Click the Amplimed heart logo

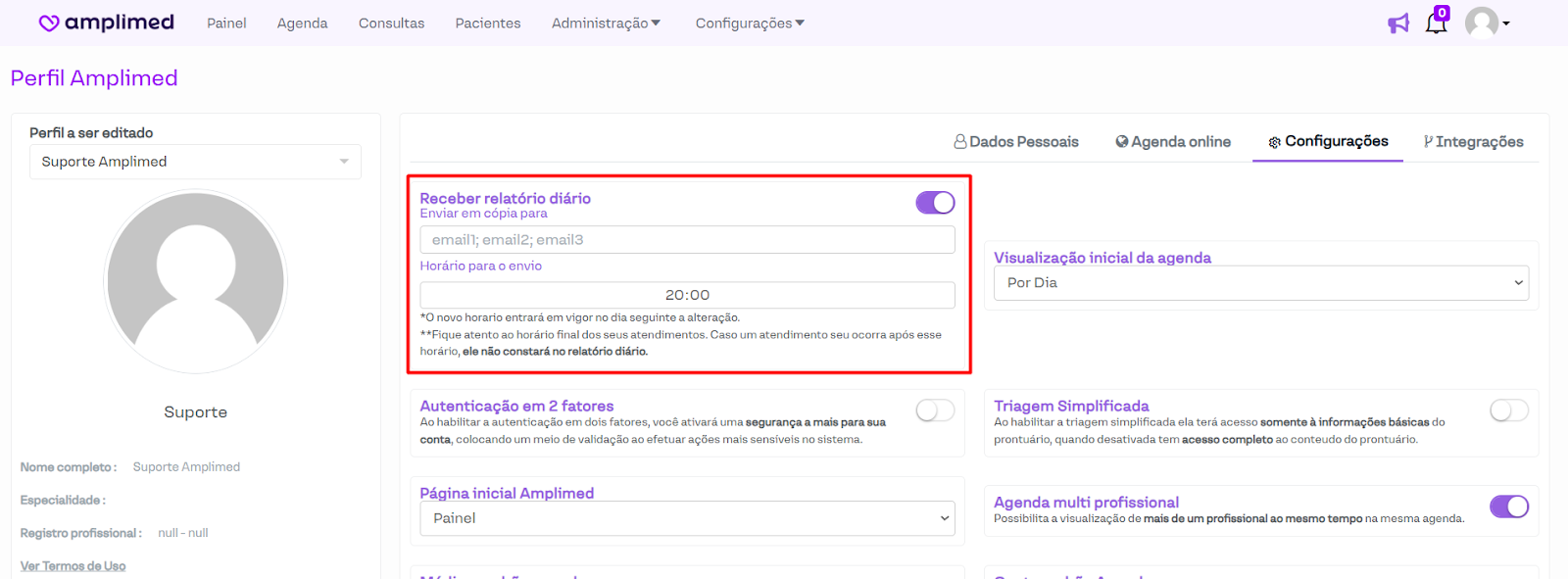pos(49,23)
